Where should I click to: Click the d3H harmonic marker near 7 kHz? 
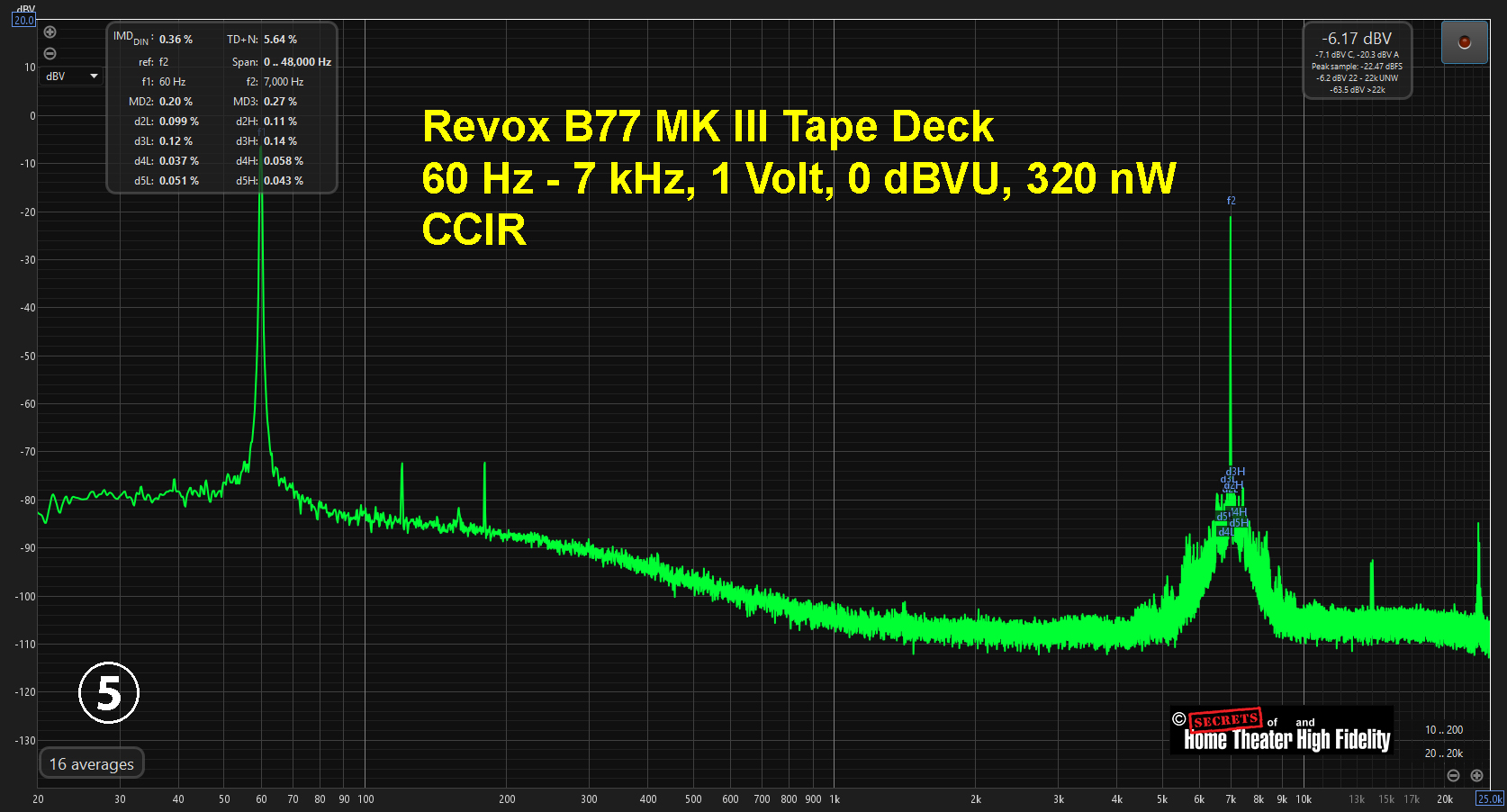coord(1236,472)
